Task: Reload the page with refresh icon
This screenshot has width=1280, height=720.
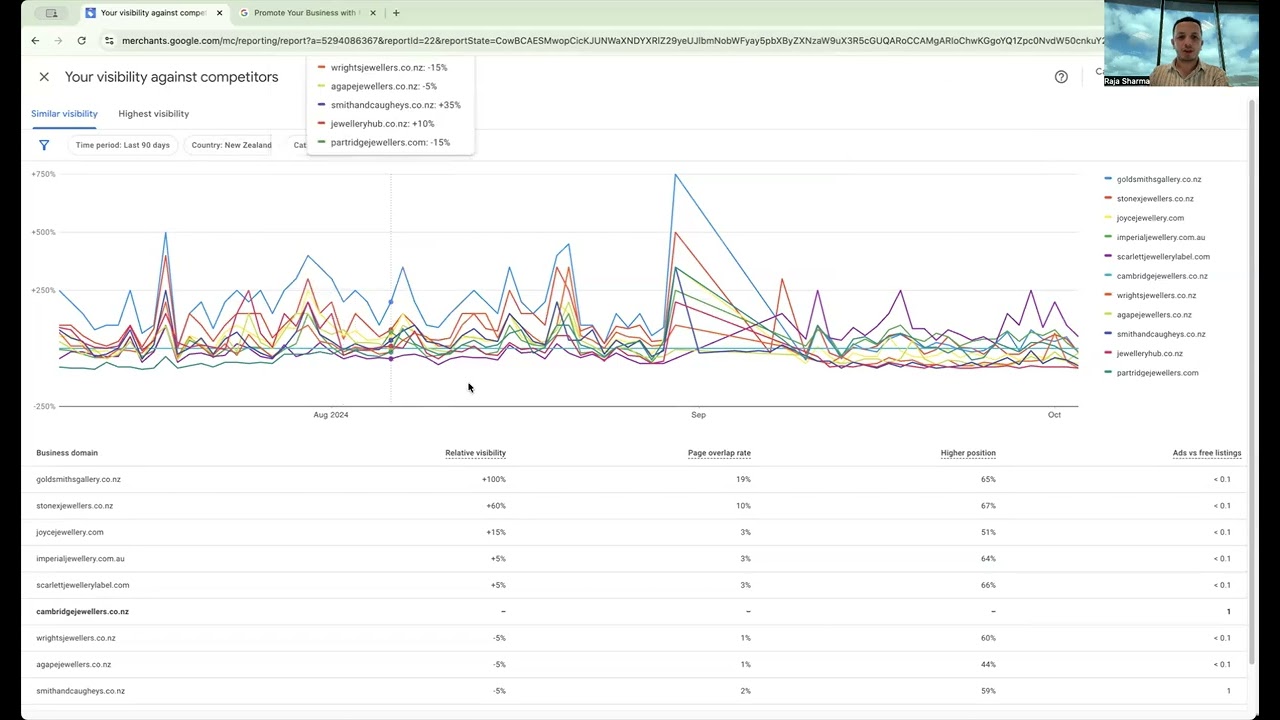Action: point(81,41)
